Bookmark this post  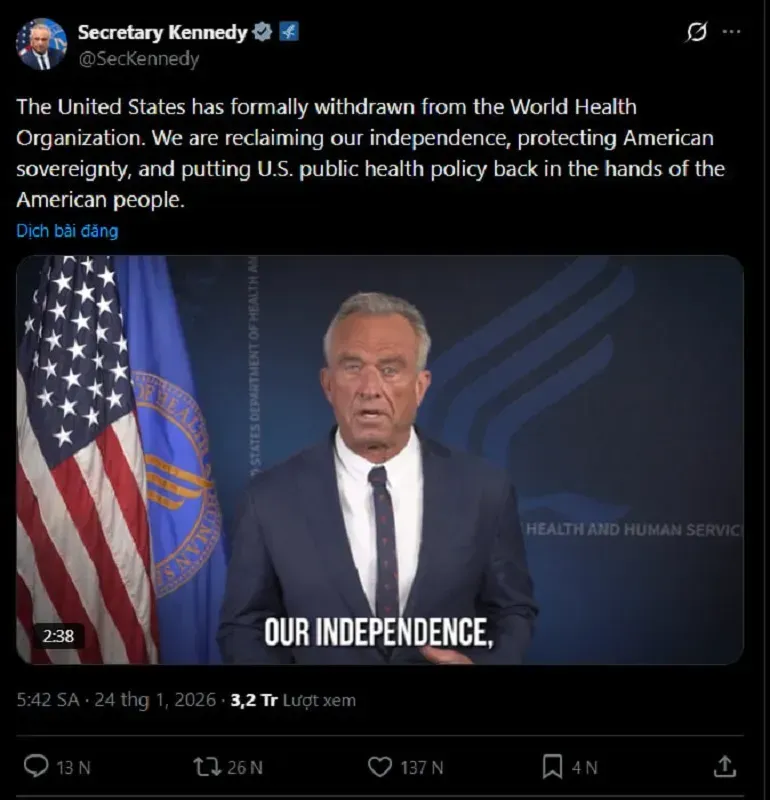[x=552, y=766]
